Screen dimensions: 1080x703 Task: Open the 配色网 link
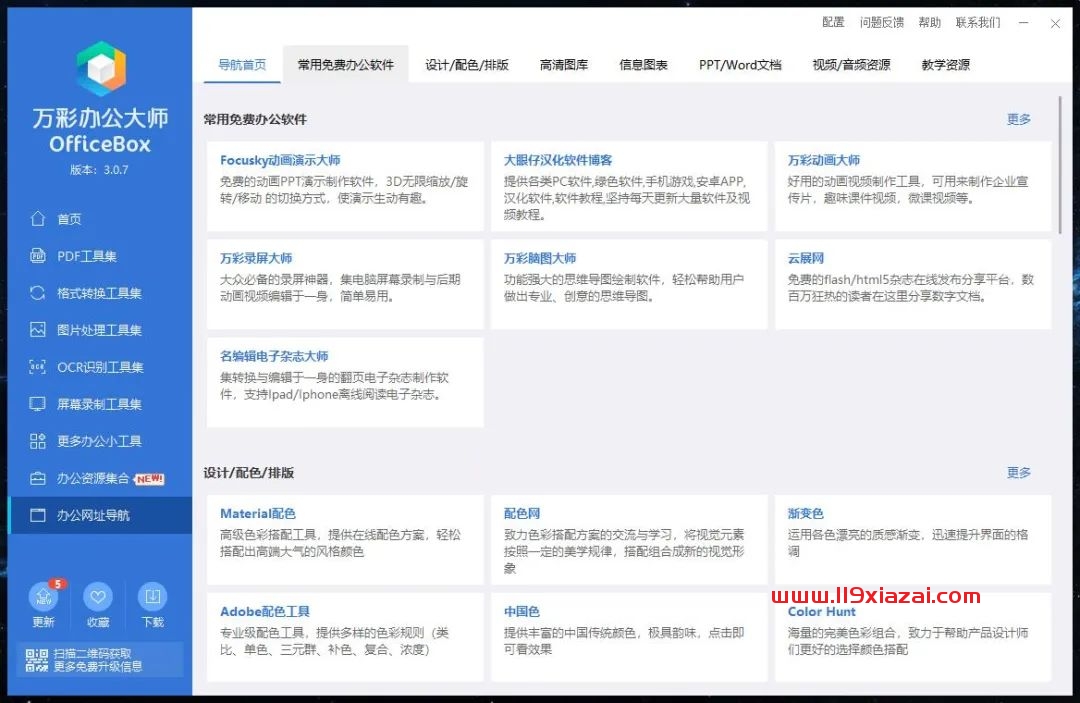[x=522, y=513]
